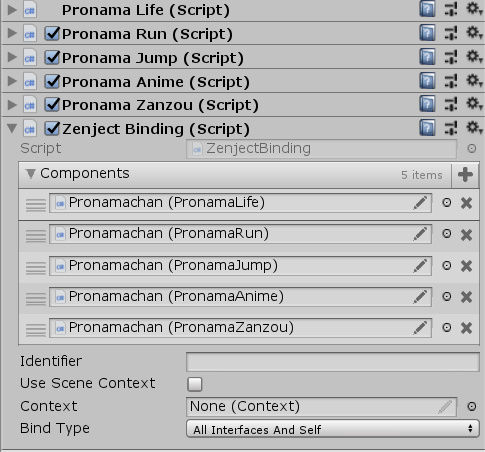Remove PronamaZanzou entry from Components
This screenshot has height=452, width=485.
466,328
